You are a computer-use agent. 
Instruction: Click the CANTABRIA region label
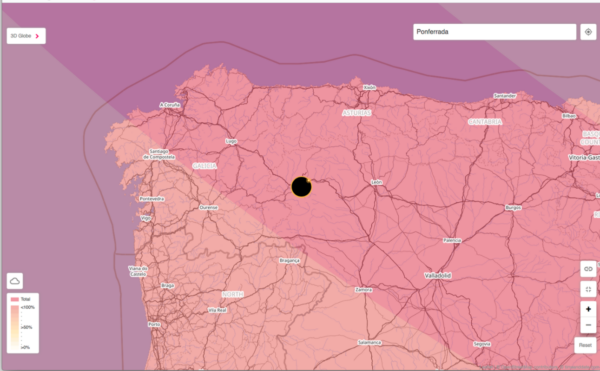[485, 122]
